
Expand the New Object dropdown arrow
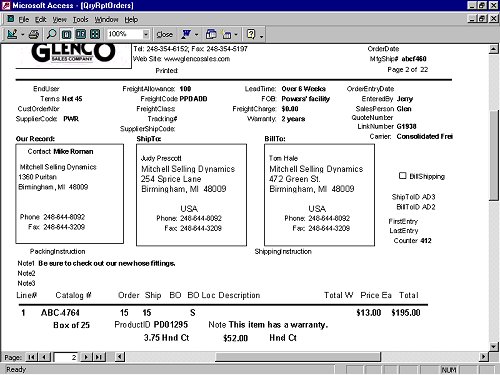coord(236,35)
